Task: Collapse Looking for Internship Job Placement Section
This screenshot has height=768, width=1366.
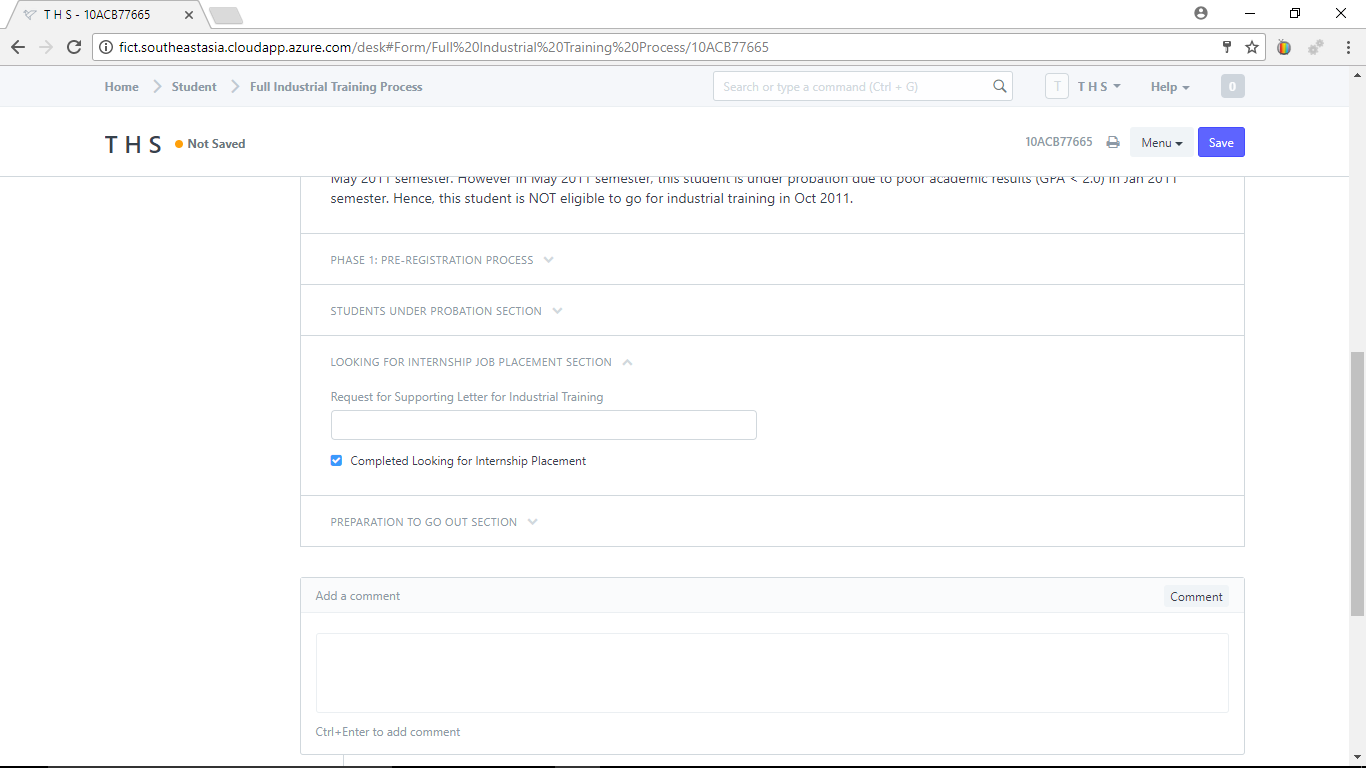Action: [x=481, y=362]
